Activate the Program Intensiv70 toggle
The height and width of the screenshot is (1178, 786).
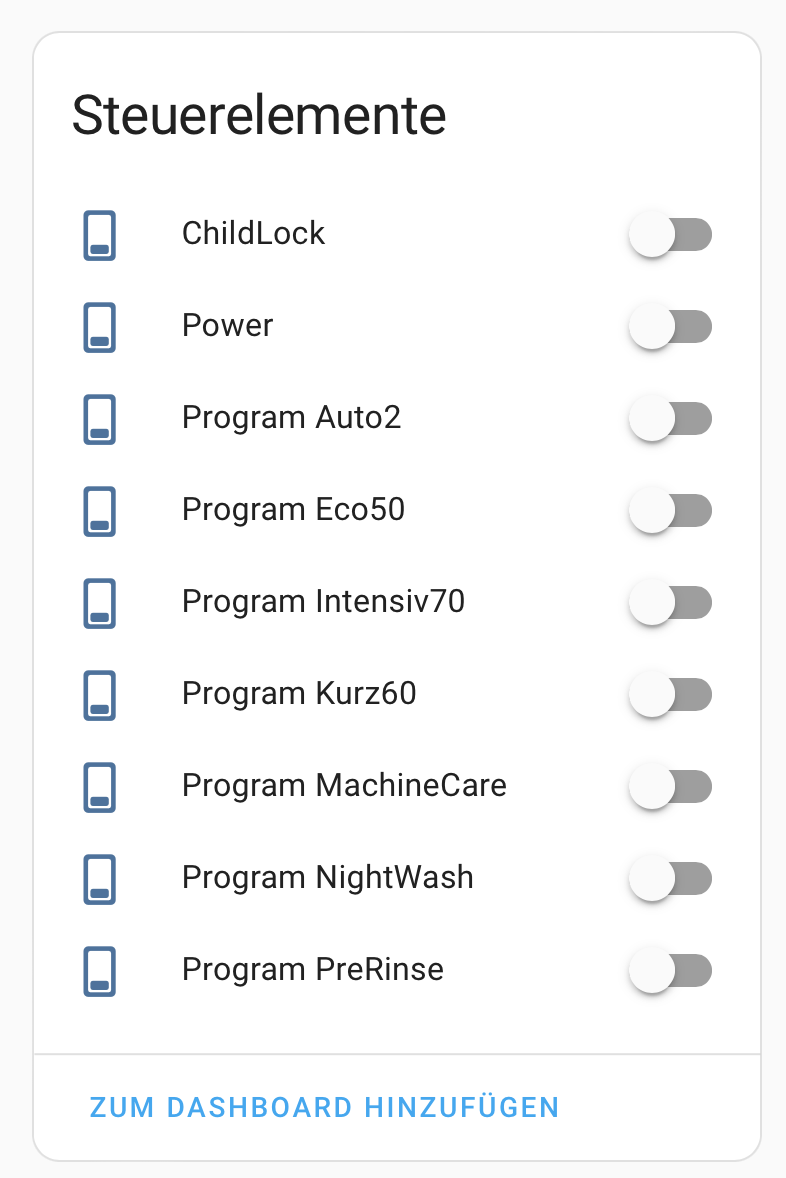pyautogui.click(x=670, y=603)
